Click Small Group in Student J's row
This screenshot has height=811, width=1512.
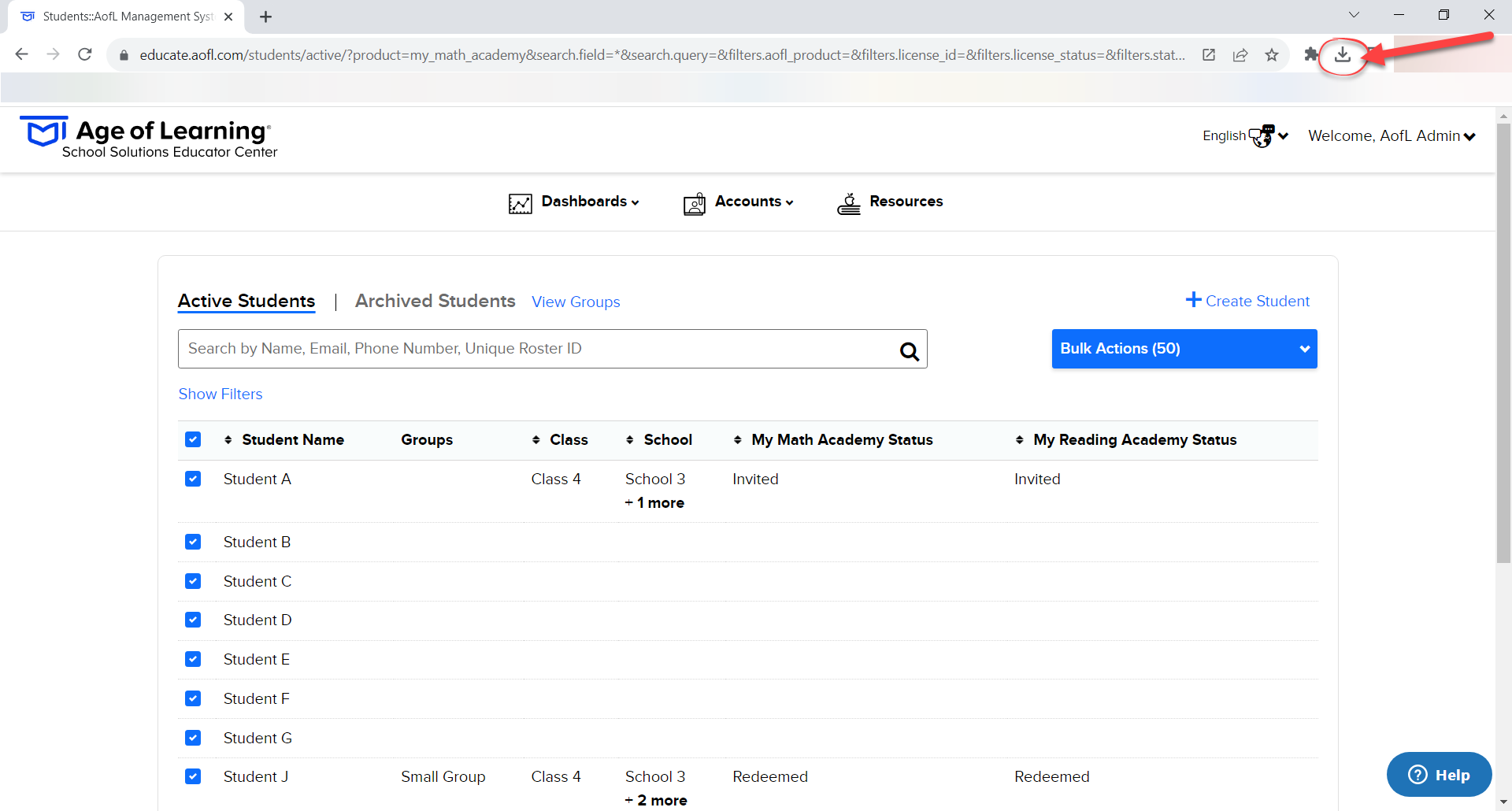[443, 776]
